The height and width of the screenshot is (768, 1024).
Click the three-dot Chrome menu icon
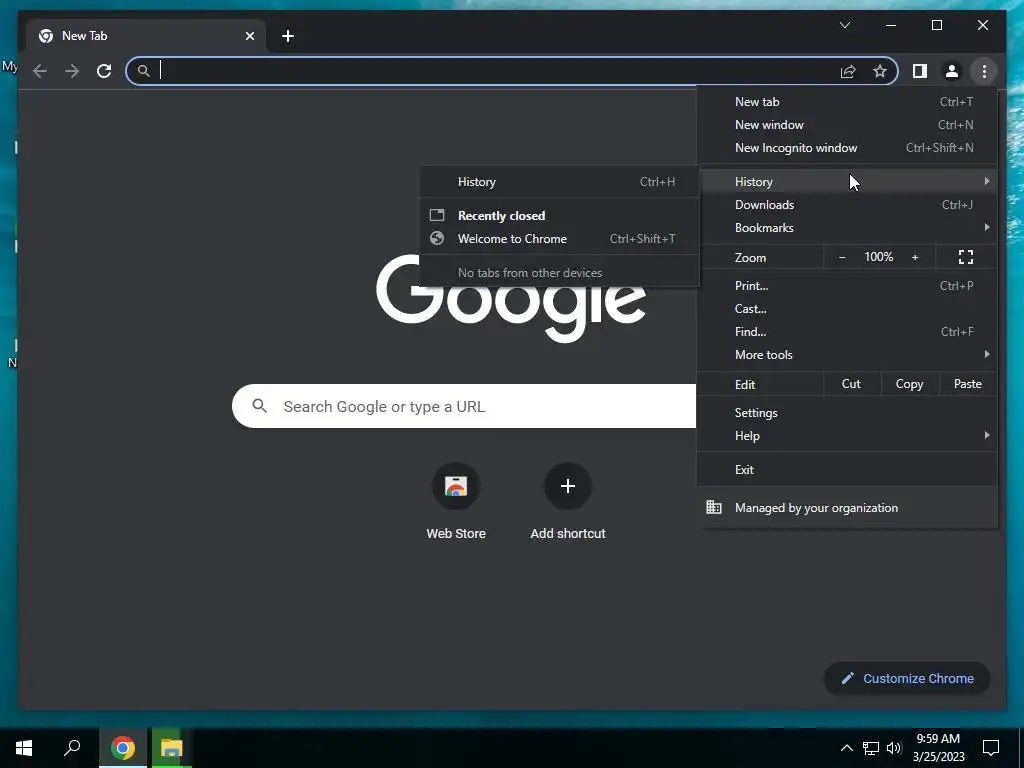pyautogui.click(x=984, y=71)
